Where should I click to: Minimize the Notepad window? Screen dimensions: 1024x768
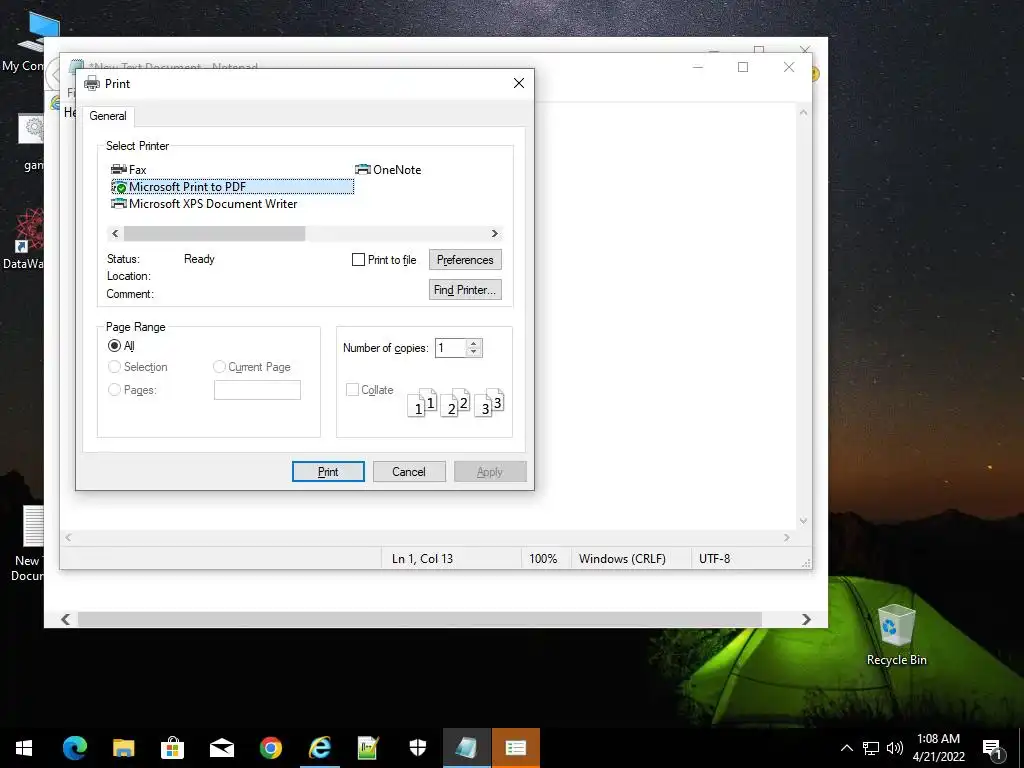pos(698,67)
